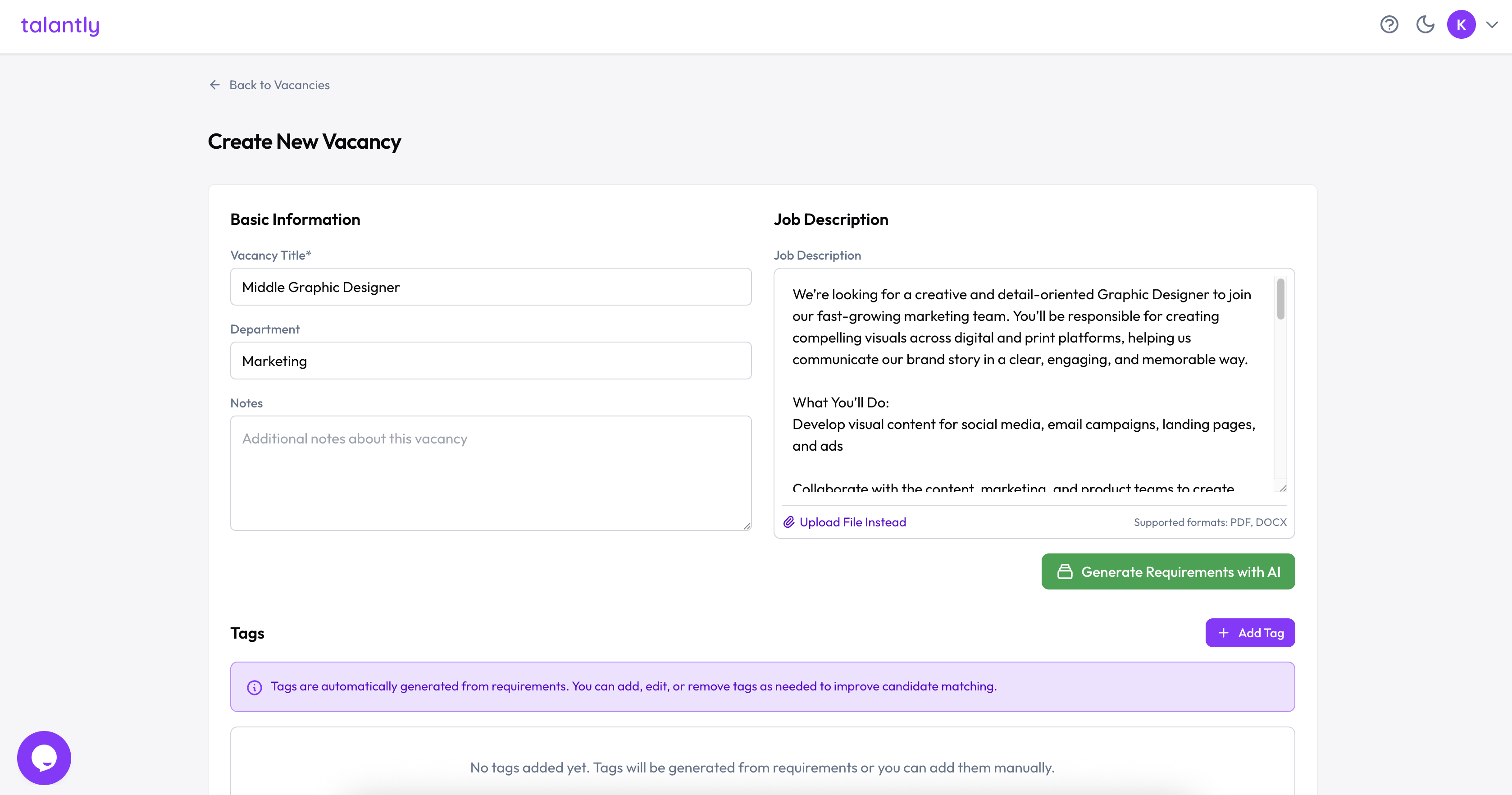This screenshot has width=1512, height=795.
Task: Click the paperclip attachment icon
Action: [x=788, y=521]
